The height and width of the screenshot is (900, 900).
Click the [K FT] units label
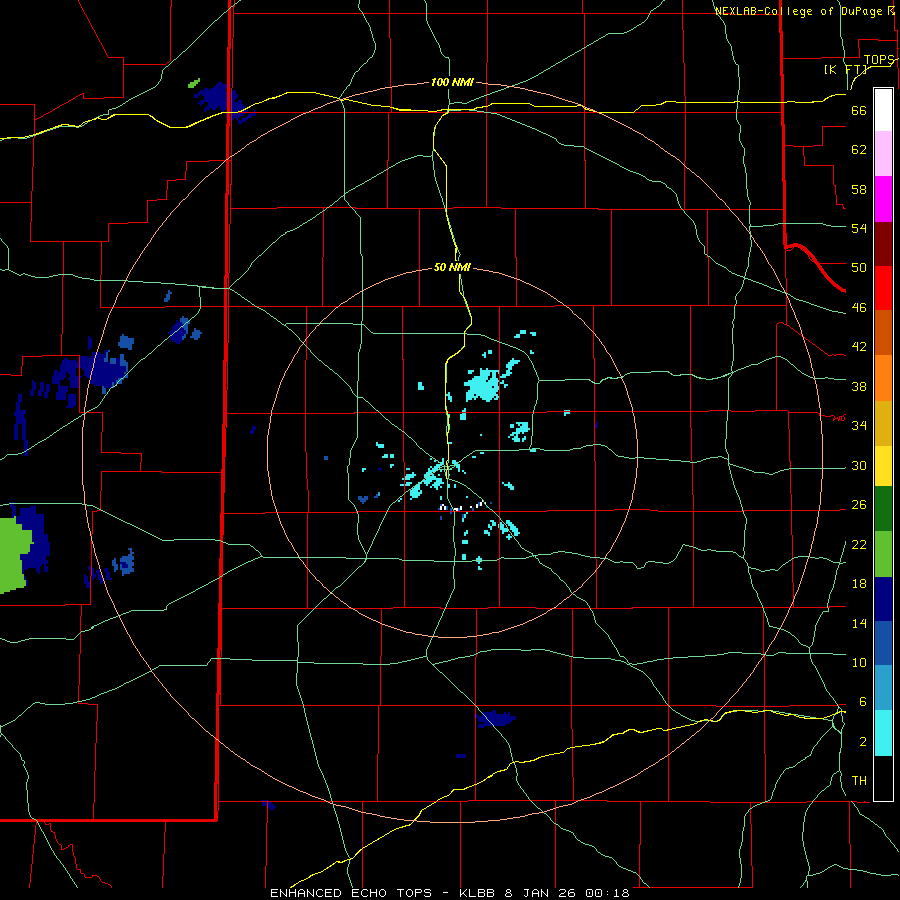[x=845, y=70]
